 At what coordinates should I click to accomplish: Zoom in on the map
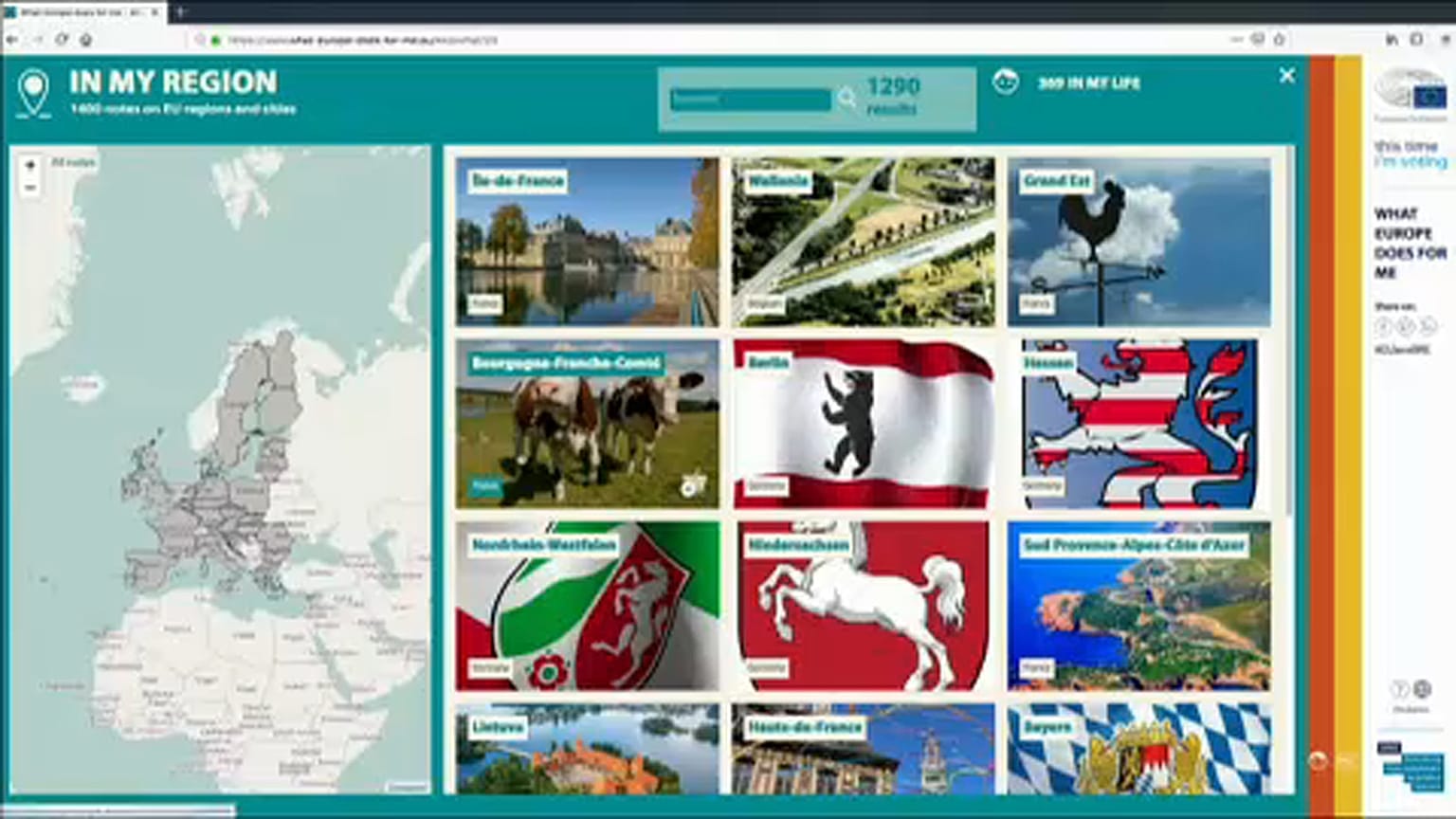point(30,165)
